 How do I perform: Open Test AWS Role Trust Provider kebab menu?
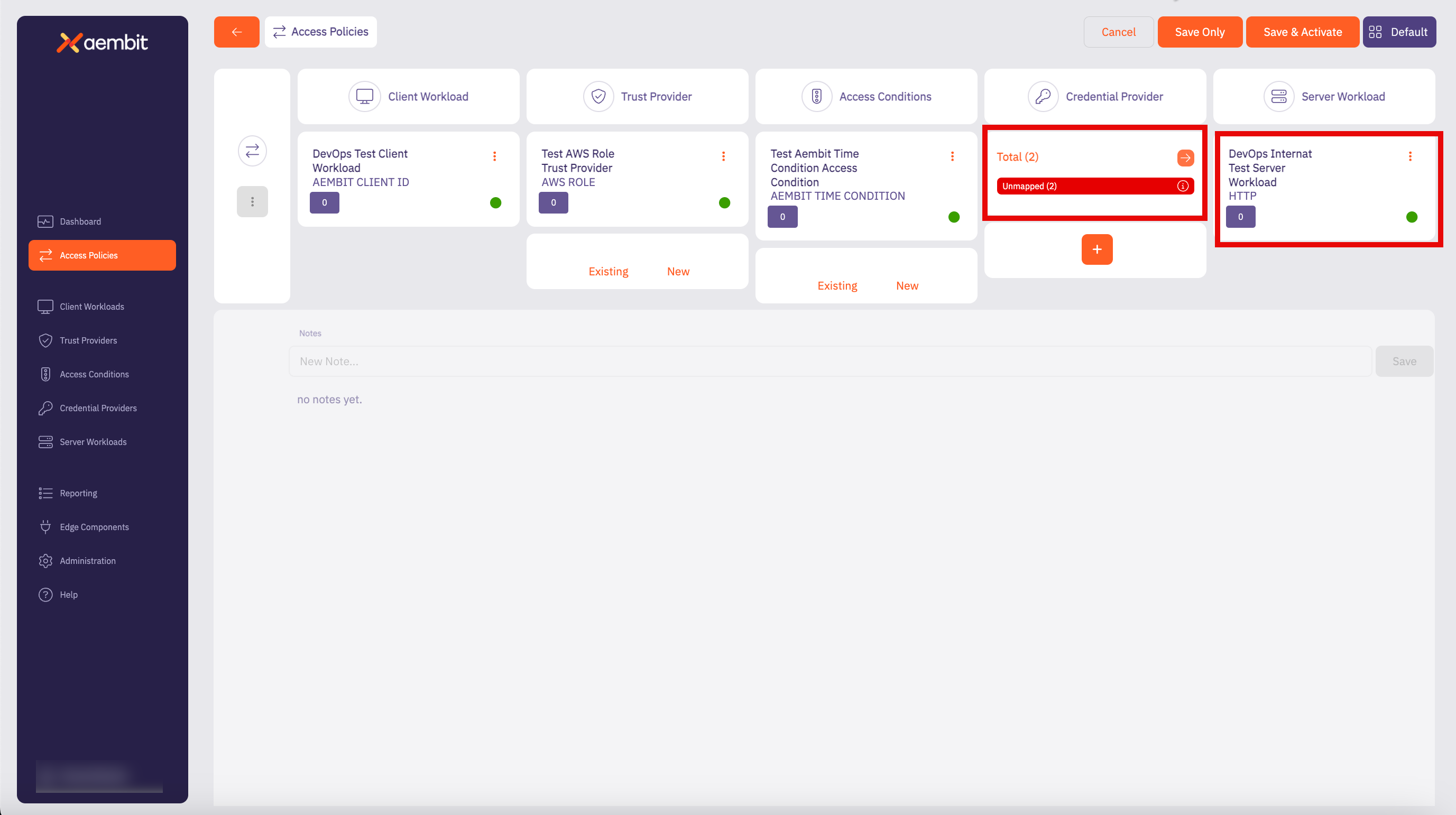tap(723, 156)
